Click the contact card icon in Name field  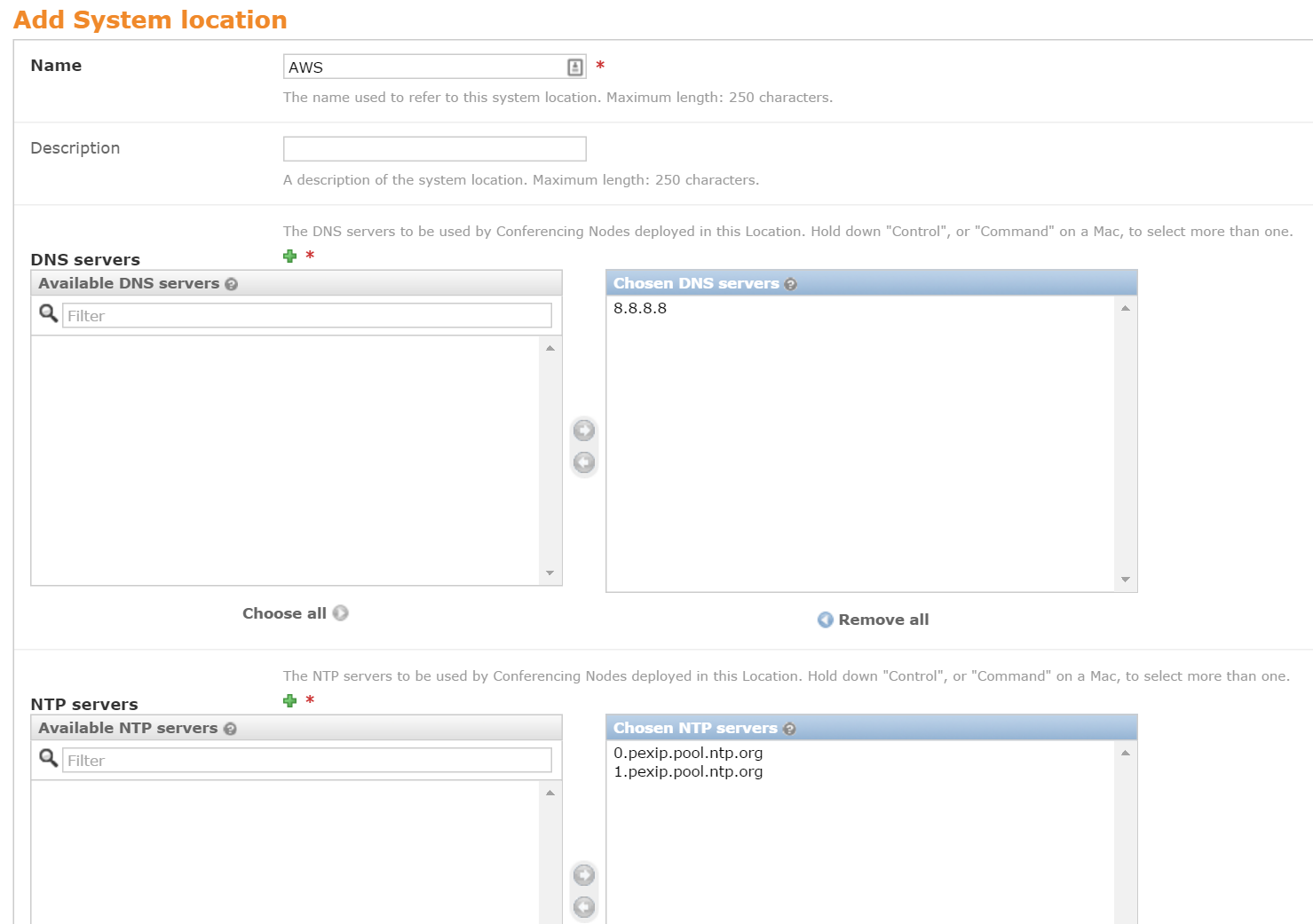(574, 67)
